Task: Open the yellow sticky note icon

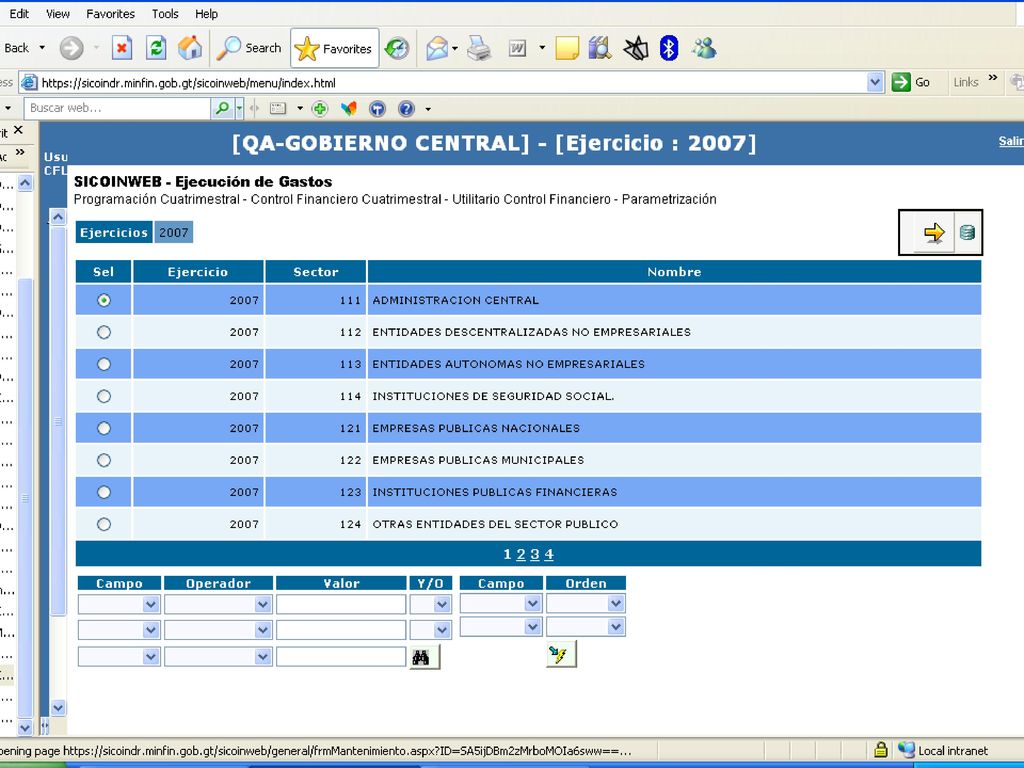Action: (567, 48)
